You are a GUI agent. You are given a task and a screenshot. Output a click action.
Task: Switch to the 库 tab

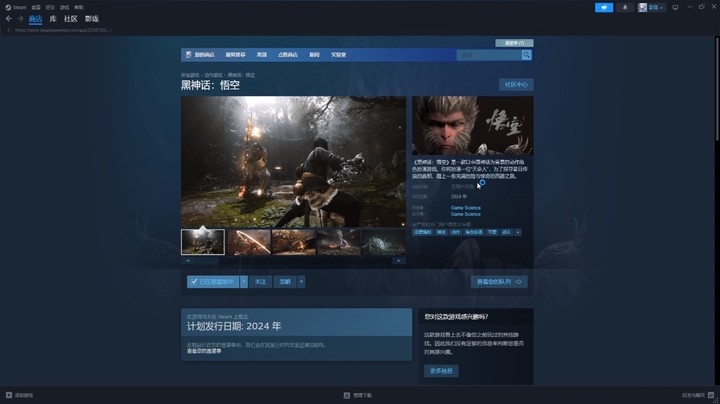pos(53,19)
